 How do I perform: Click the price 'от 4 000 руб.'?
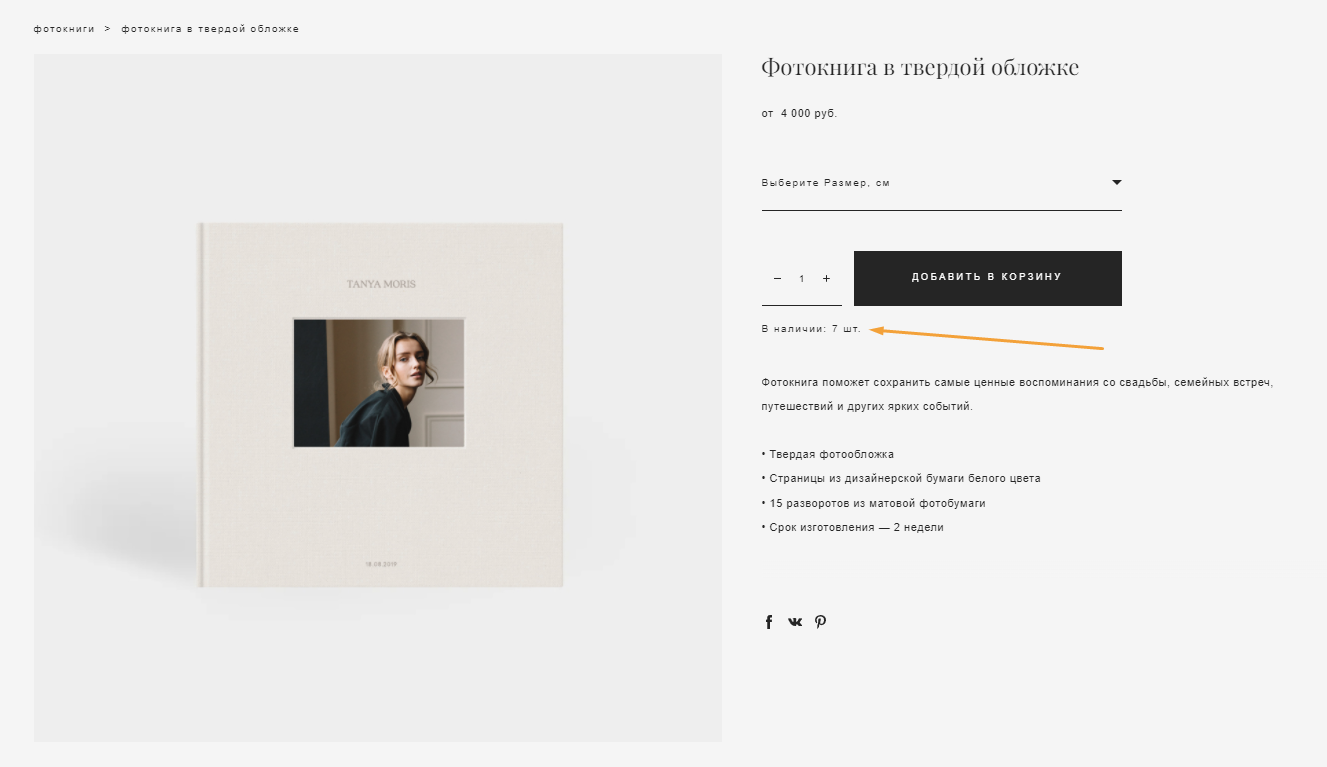[799, 114]
